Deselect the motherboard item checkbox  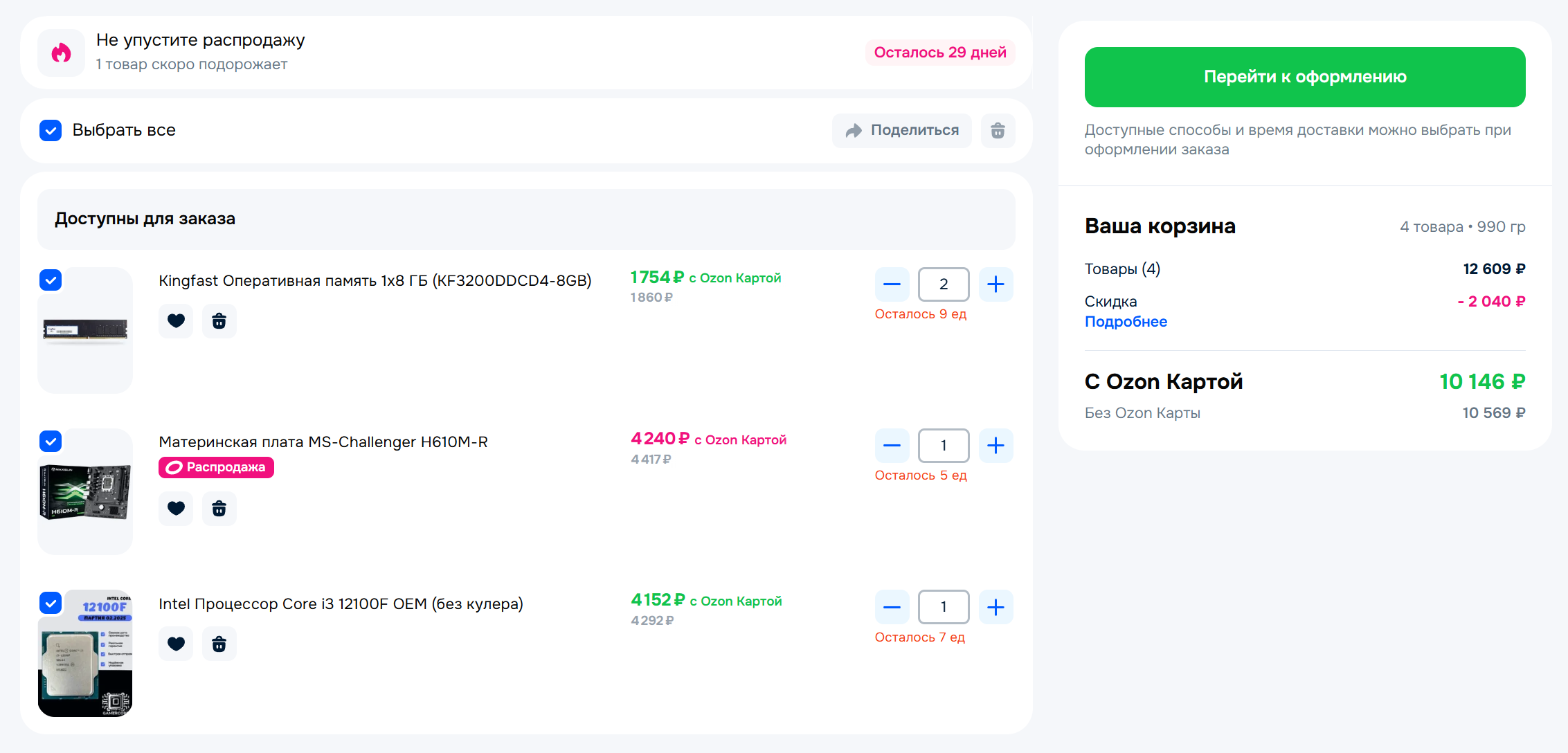coord(51,442)
